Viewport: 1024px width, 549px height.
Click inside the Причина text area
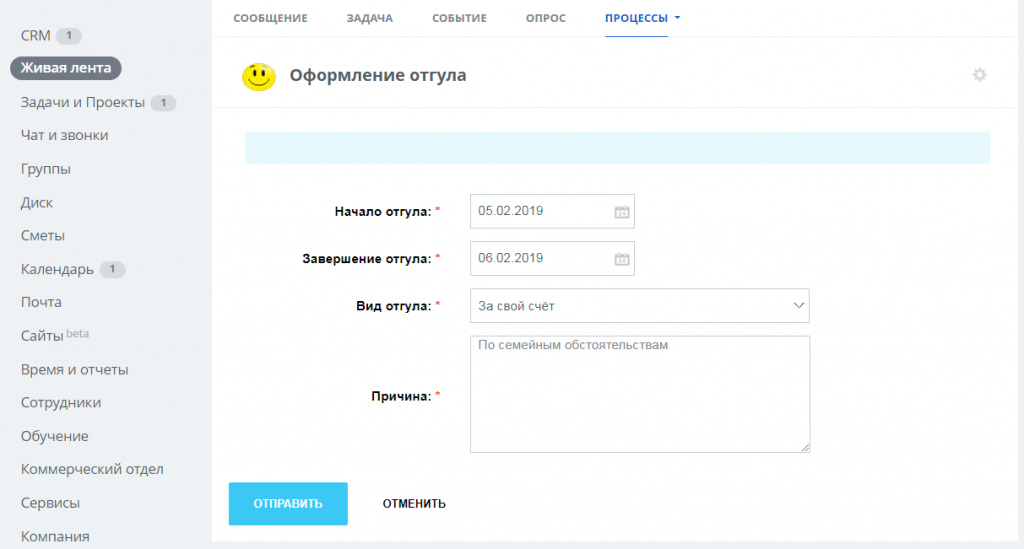[640, 394]
